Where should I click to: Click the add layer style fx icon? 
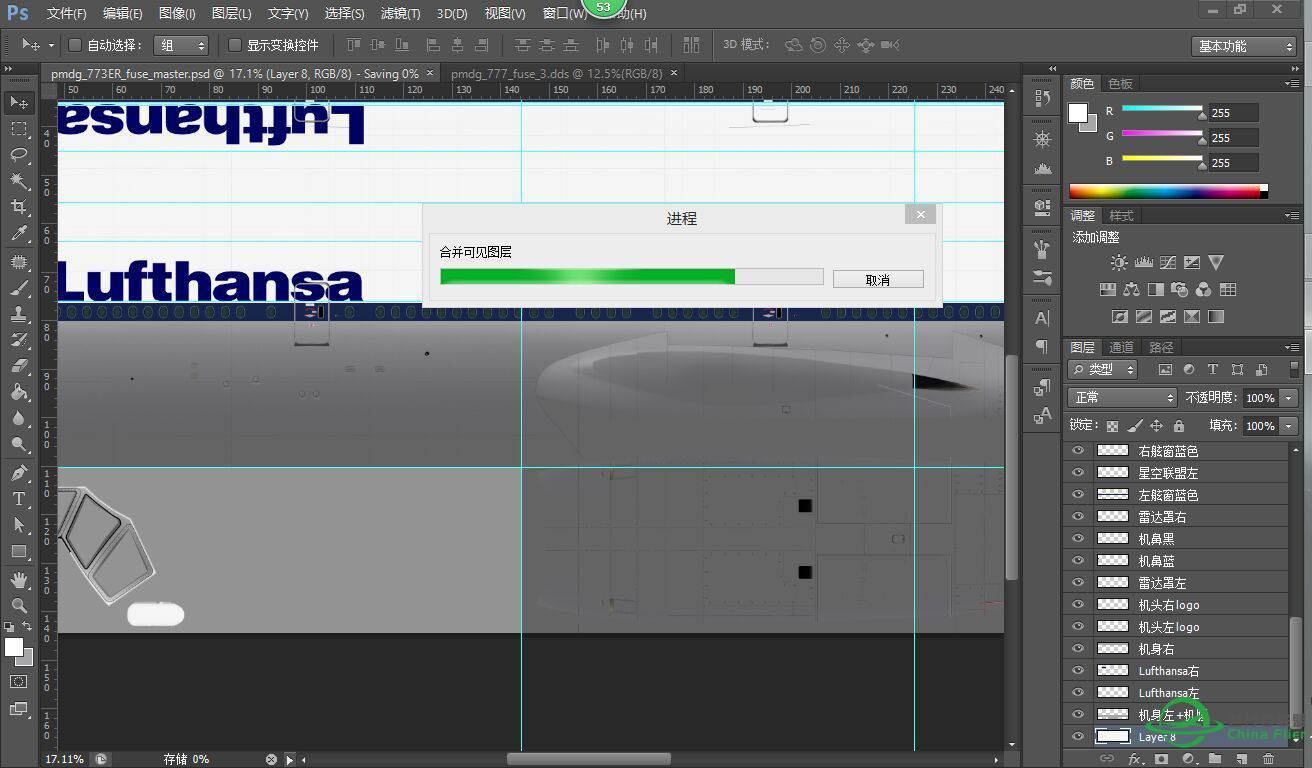(1135, 759)
